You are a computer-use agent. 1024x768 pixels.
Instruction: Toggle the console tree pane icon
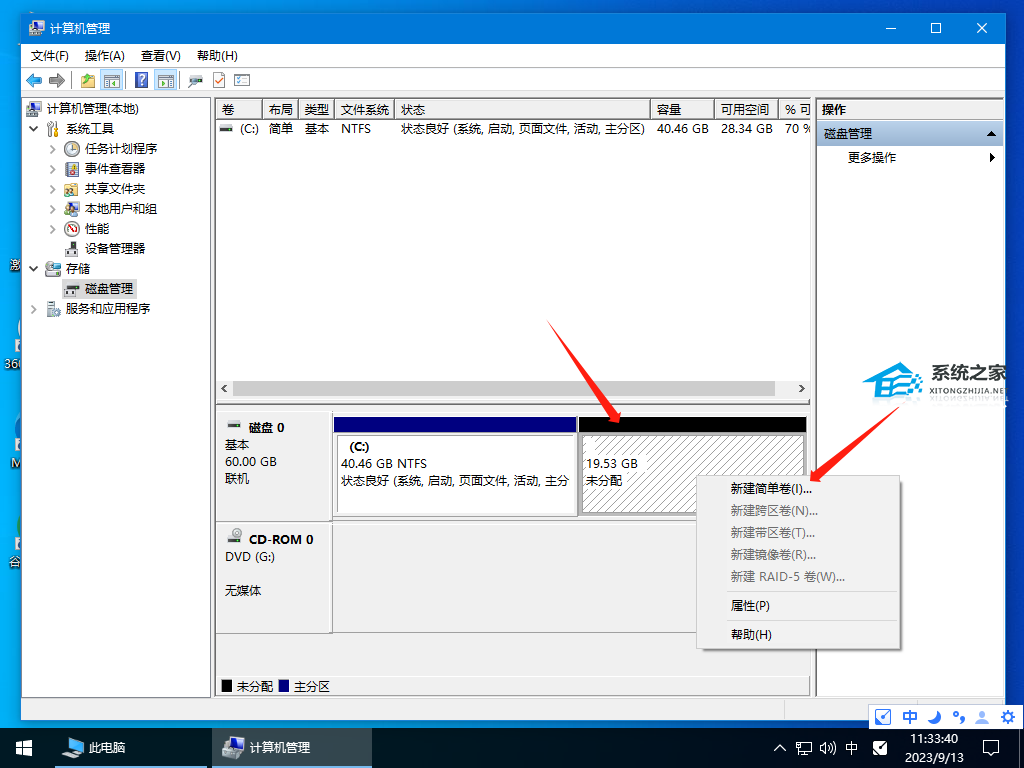[112, 81]
